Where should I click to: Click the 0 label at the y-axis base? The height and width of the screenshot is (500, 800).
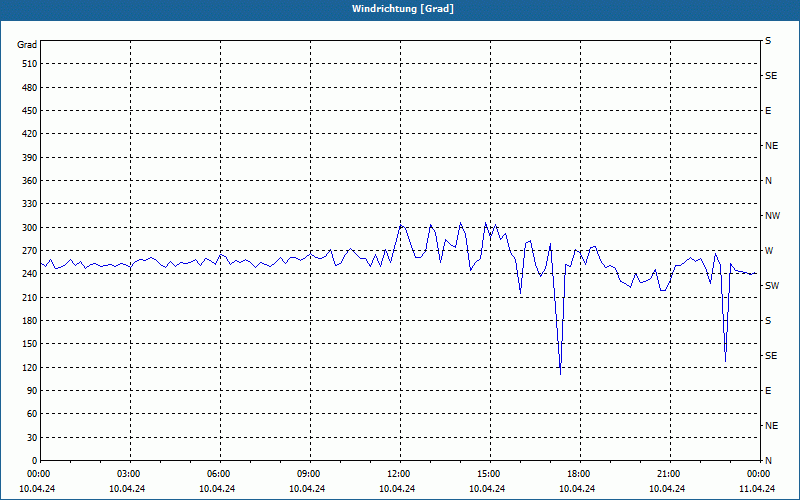pyautogui.click(x=35, y=461)
